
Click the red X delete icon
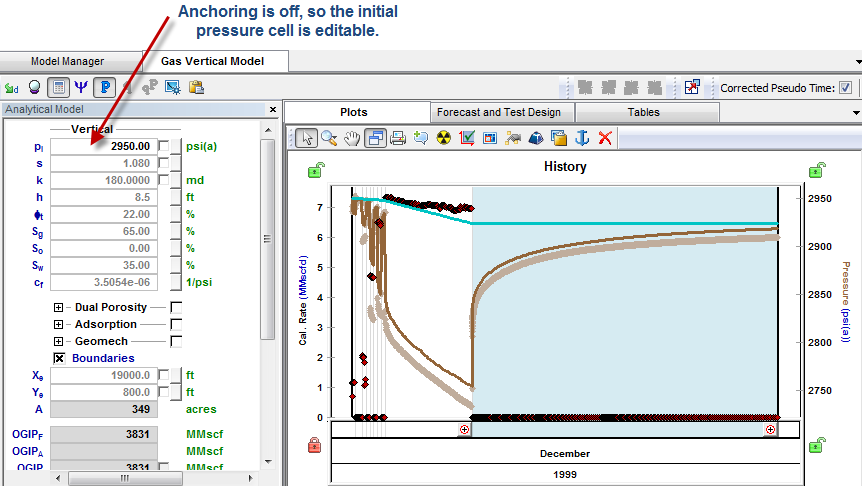click(x=604, y=138)
